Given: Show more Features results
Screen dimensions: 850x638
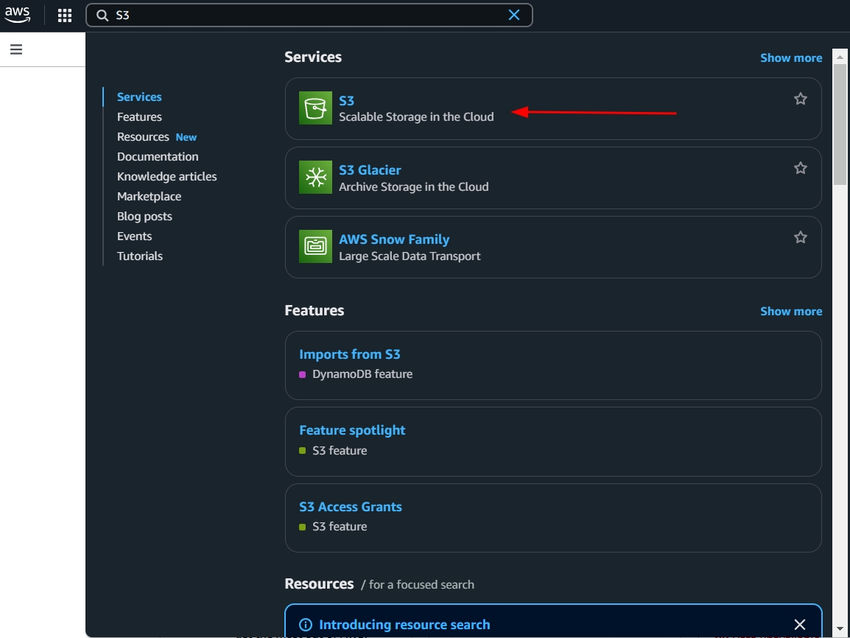Looking at the screenshot, I should coord(791,311).
